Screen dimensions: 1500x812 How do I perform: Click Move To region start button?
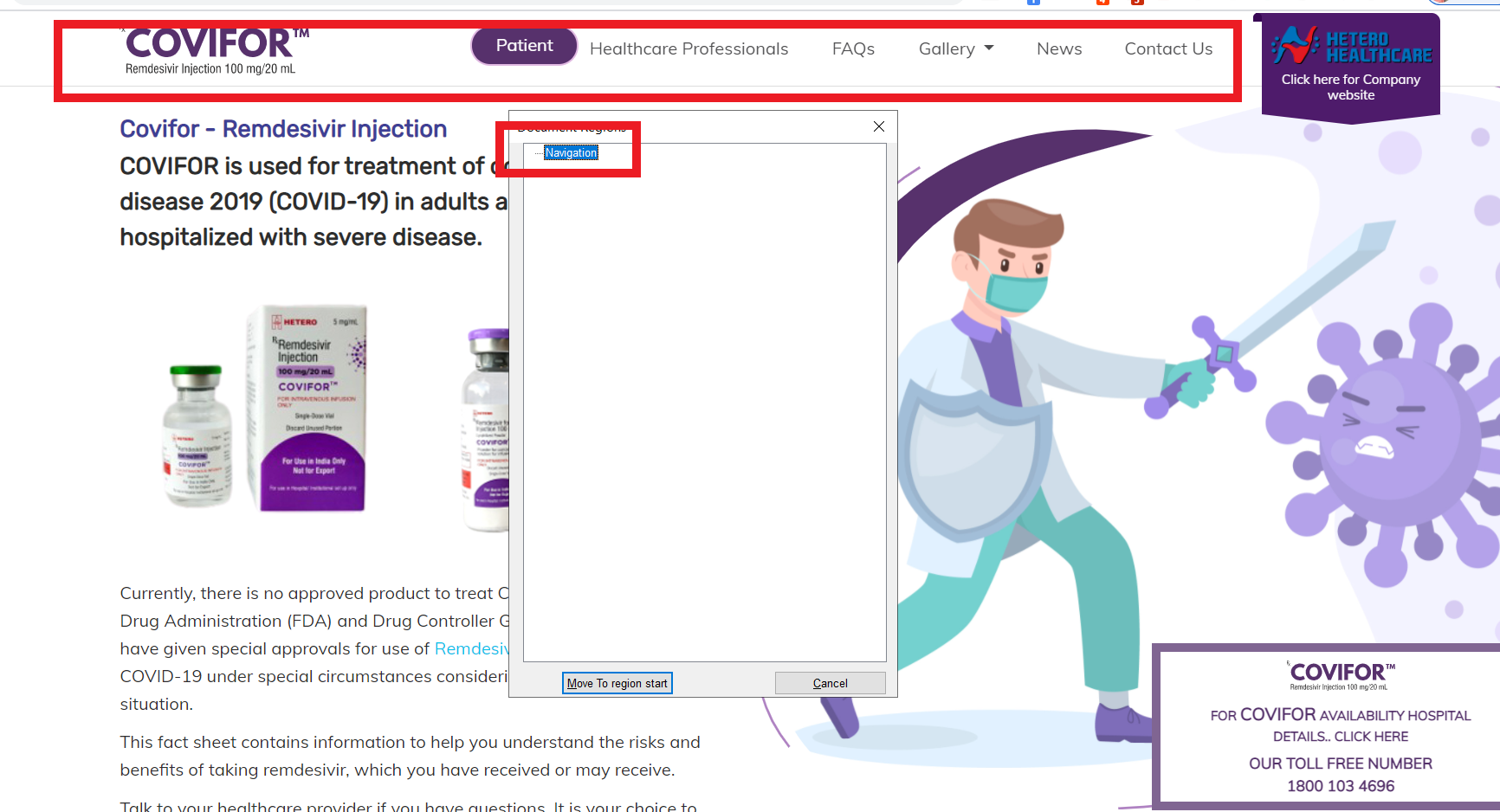point(617,683)
